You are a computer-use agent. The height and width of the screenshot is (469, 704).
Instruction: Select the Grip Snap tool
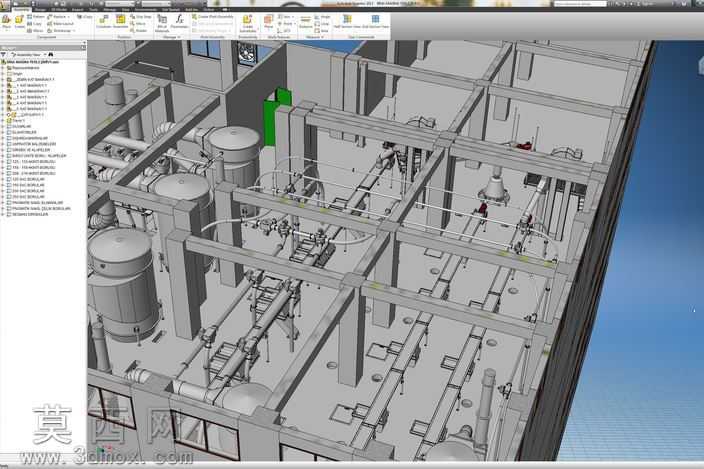point(141,17)
